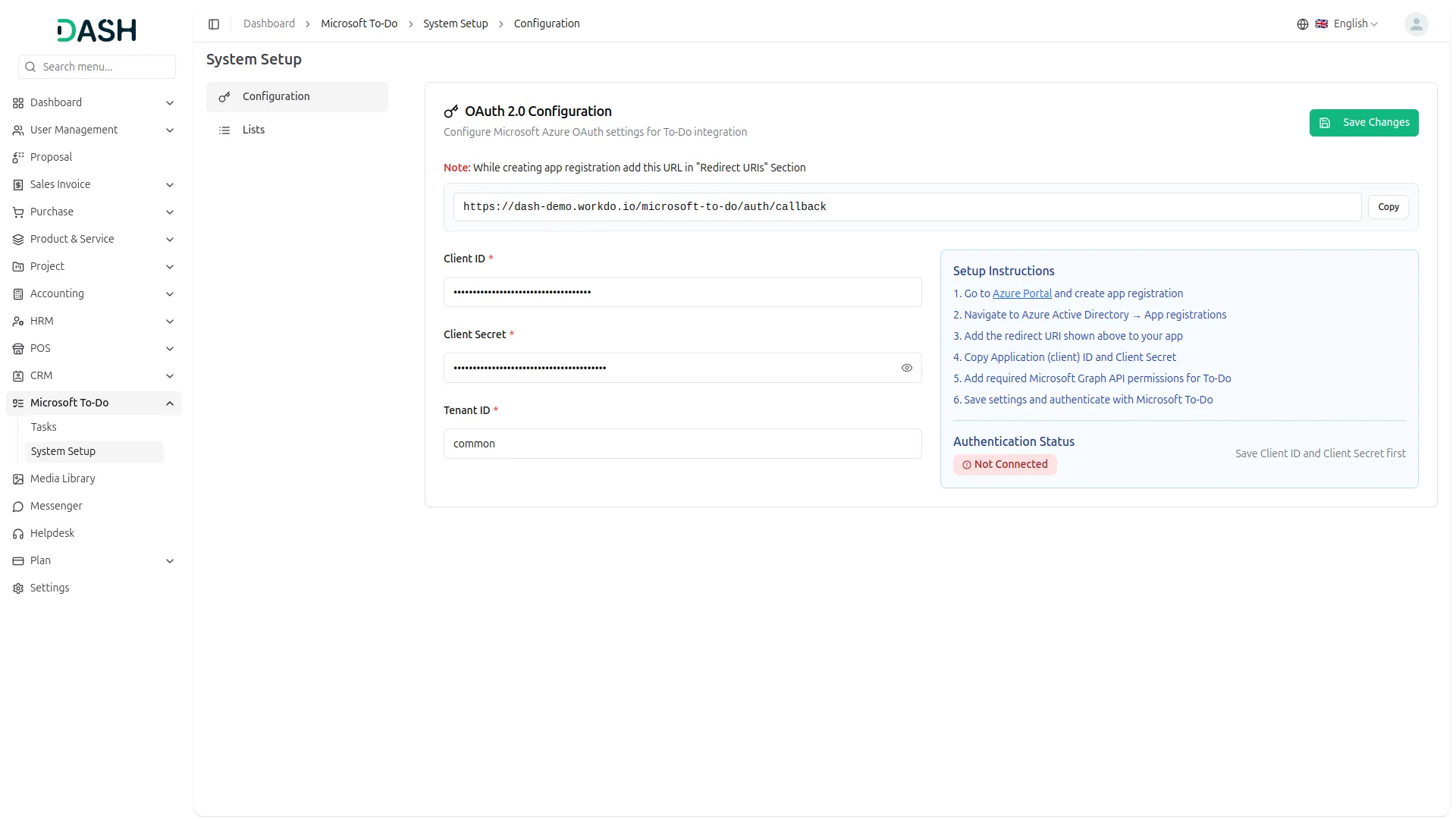Collapse the Microsoft To-Do chevron

coord(170,403)
